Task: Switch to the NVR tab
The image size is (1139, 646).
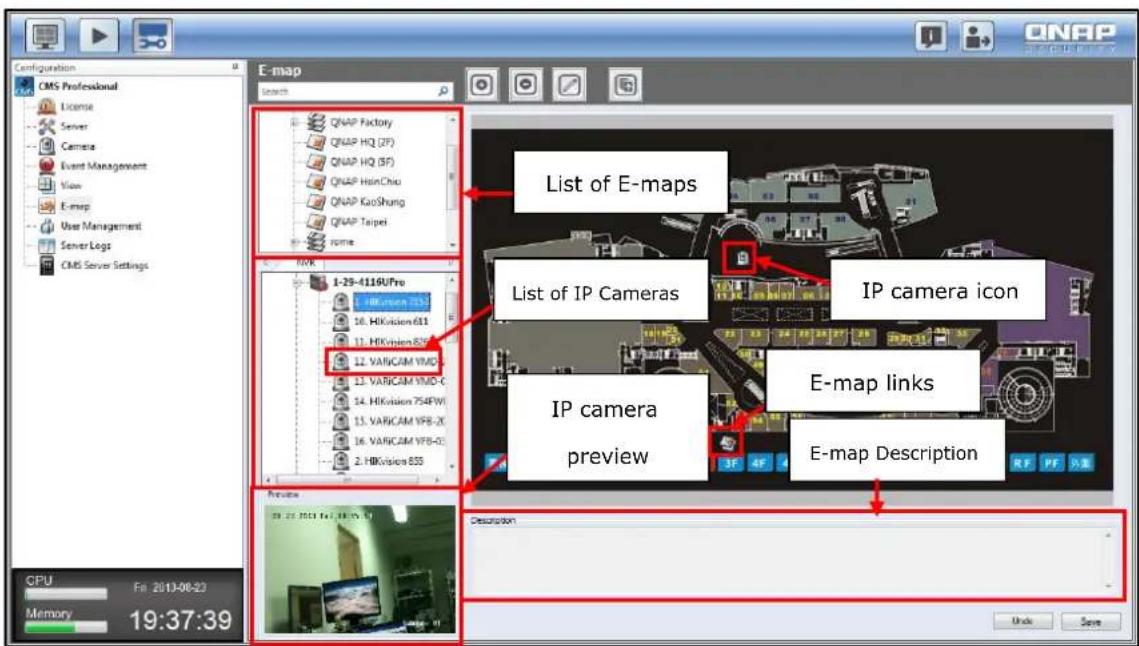Action: (x=304, y=263)
